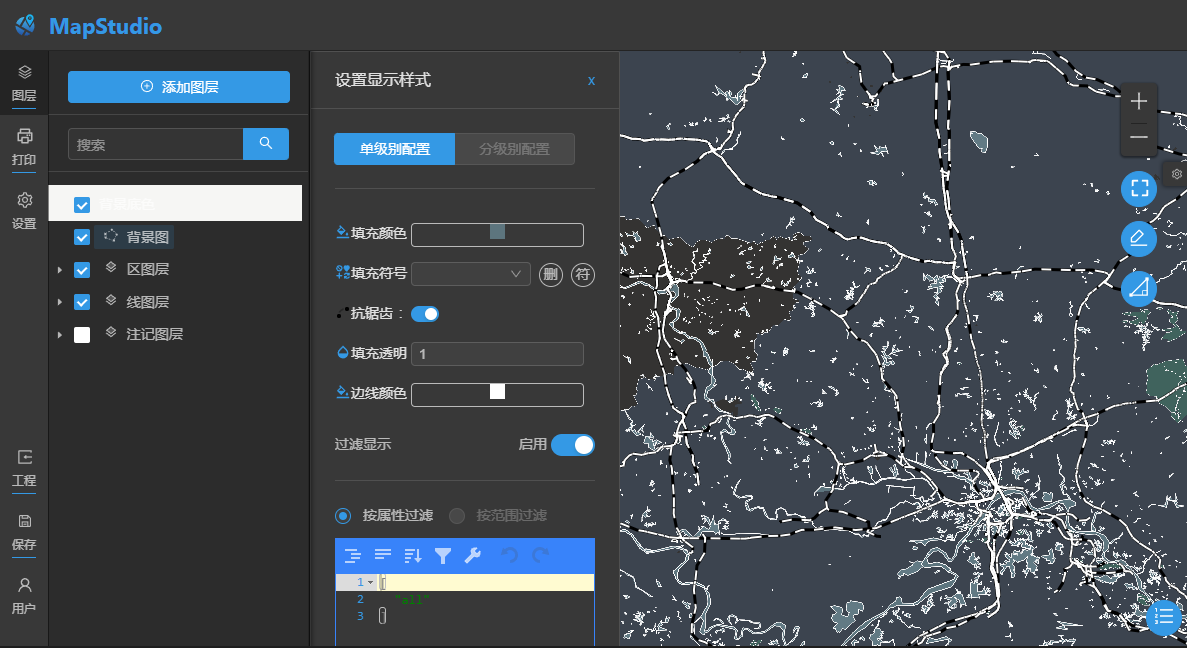The image size is (1187, 648).
Task: Open the 打印 print sidebar panel
Action: pos(24,148)
